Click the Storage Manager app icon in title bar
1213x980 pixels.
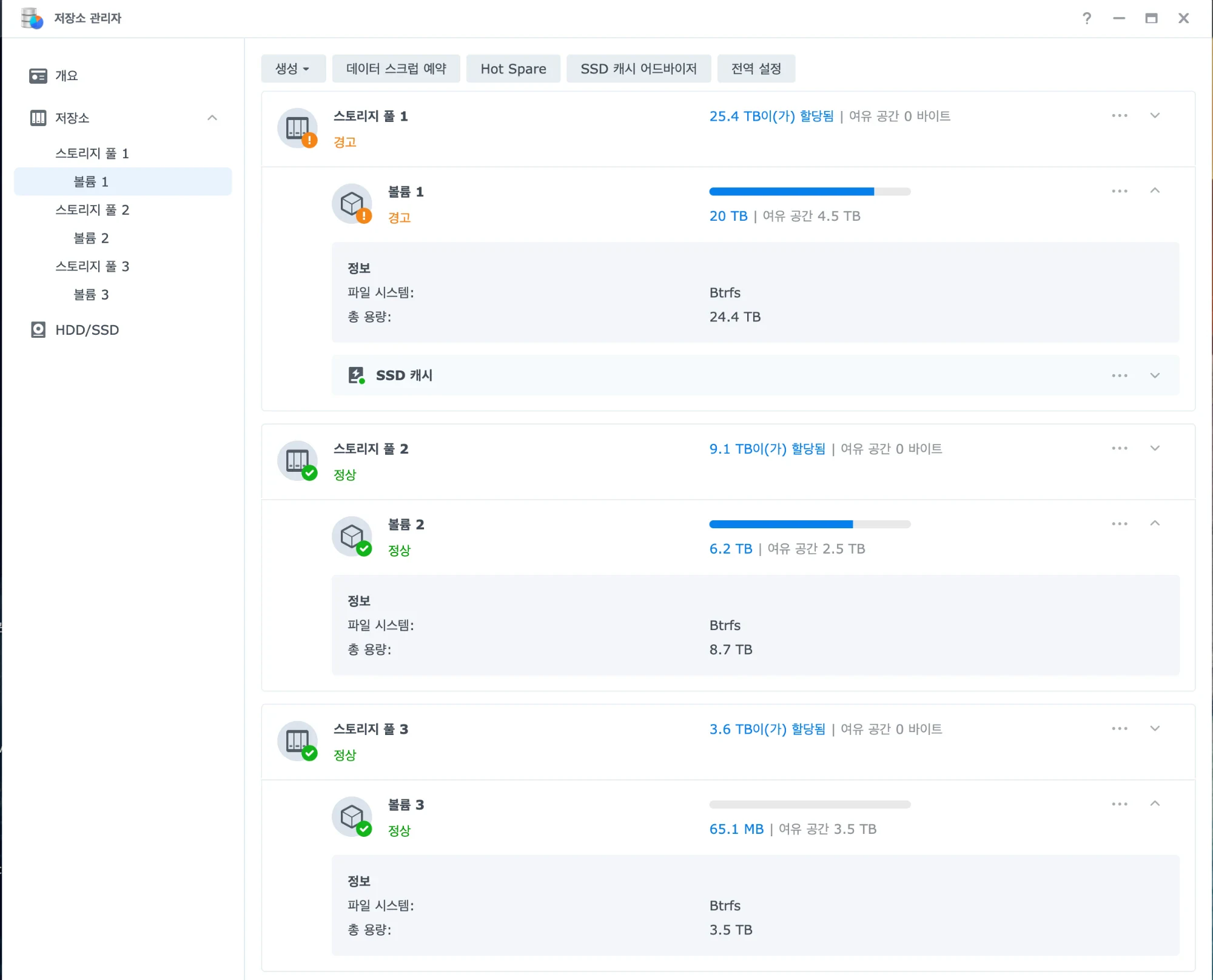(x=32, y=18)
